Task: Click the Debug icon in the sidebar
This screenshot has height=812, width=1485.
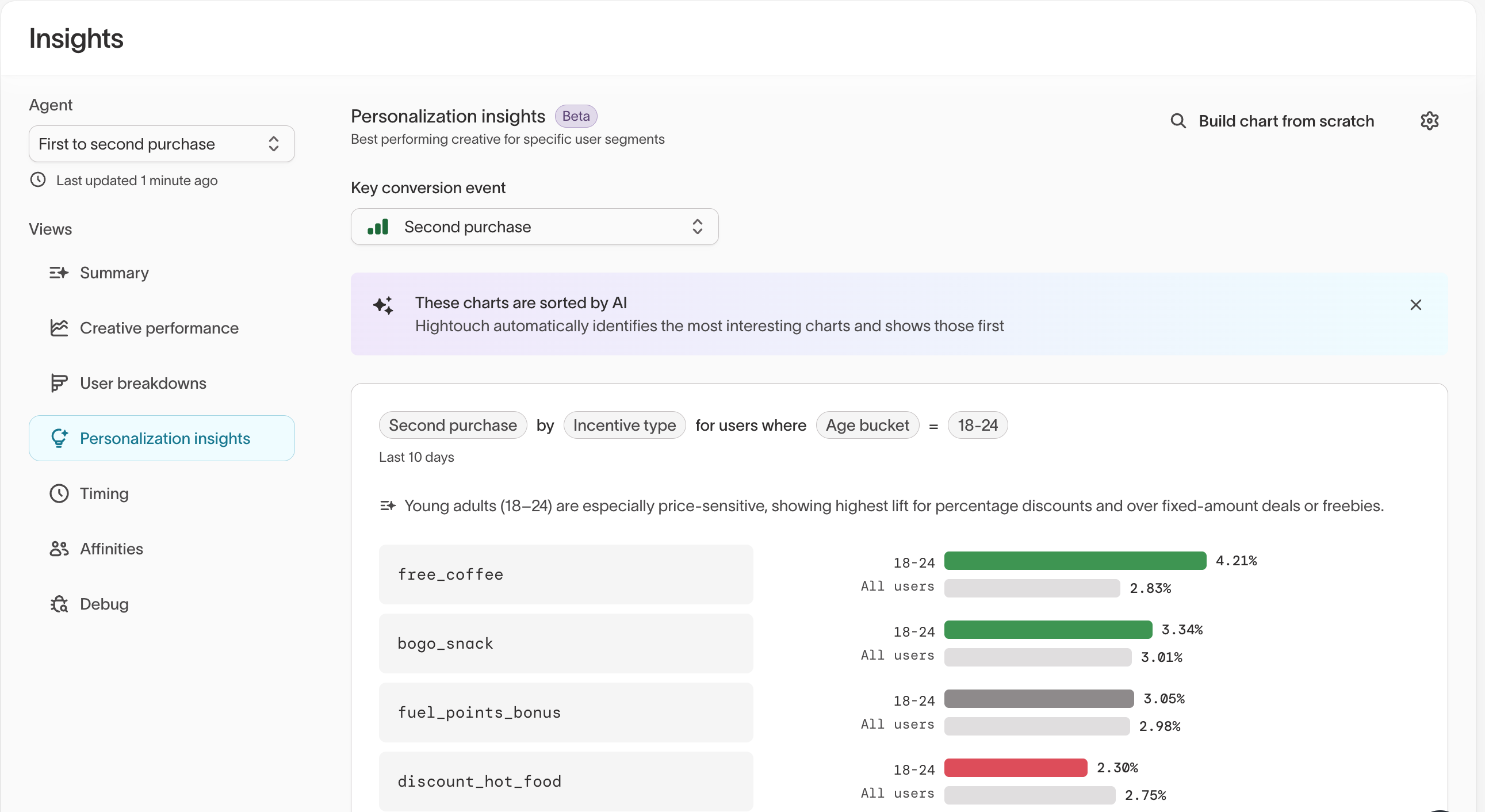Action: [59, 603]
